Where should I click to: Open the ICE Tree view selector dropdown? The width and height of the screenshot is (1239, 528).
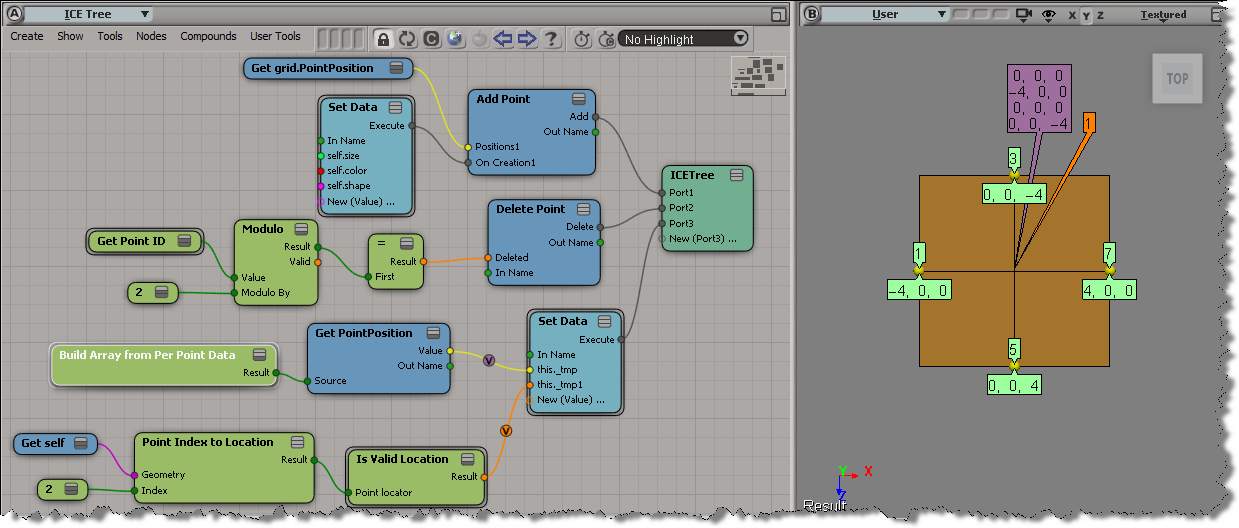[88, 14]
